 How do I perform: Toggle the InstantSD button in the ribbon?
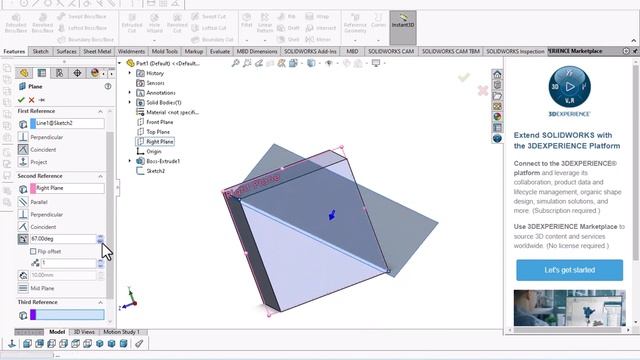(x=403, y=27)
